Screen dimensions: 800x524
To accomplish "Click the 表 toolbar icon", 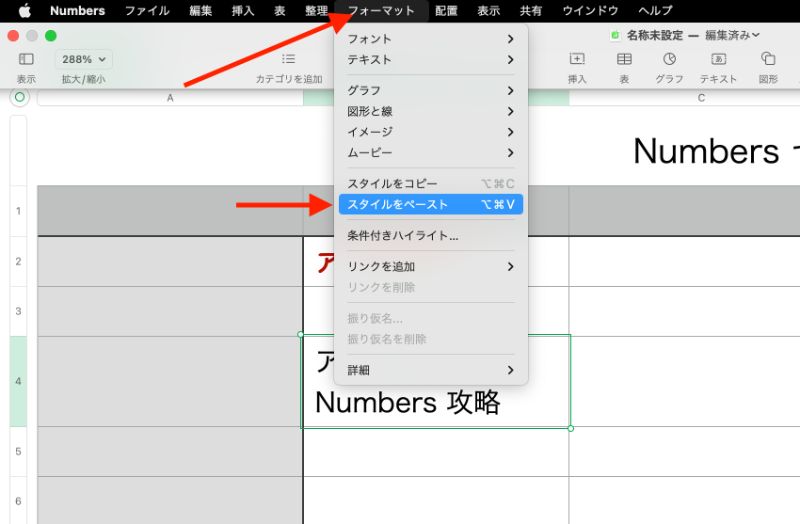I will [x=624, y=59].
